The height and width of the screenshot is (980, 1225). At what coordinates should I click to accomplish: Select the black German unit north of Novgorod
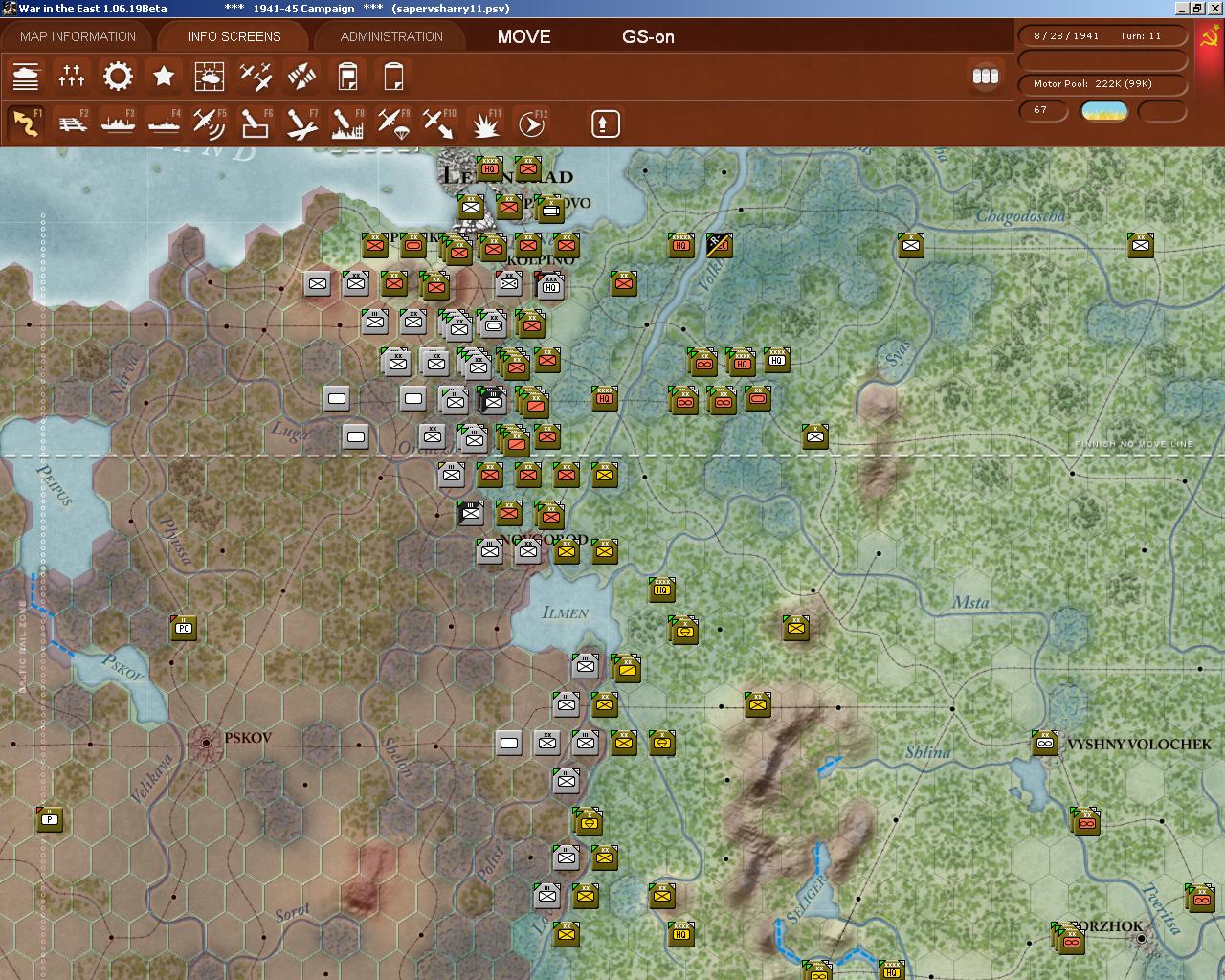470,513
